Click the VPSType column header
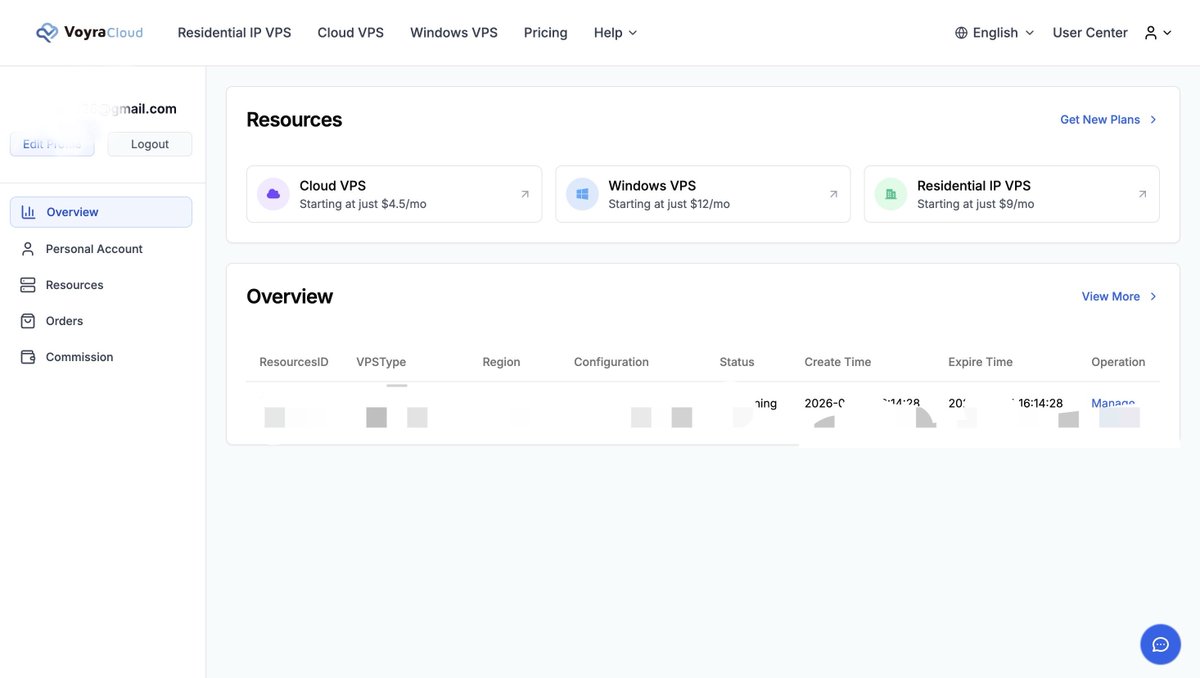The width and height of the screenshot is (1200, 678). click(381, 362)
